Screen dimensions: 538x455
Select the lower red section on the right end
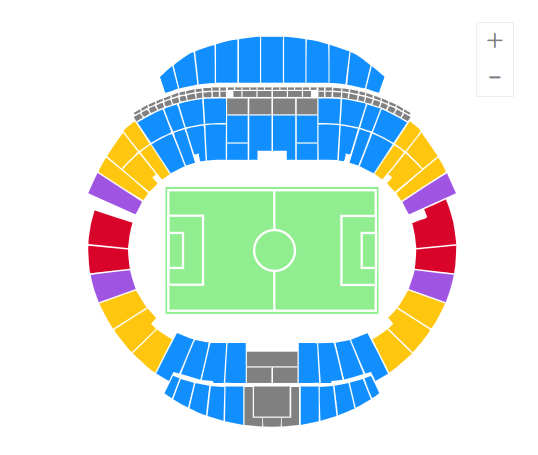pyautogui.click(x=436, y=259)
